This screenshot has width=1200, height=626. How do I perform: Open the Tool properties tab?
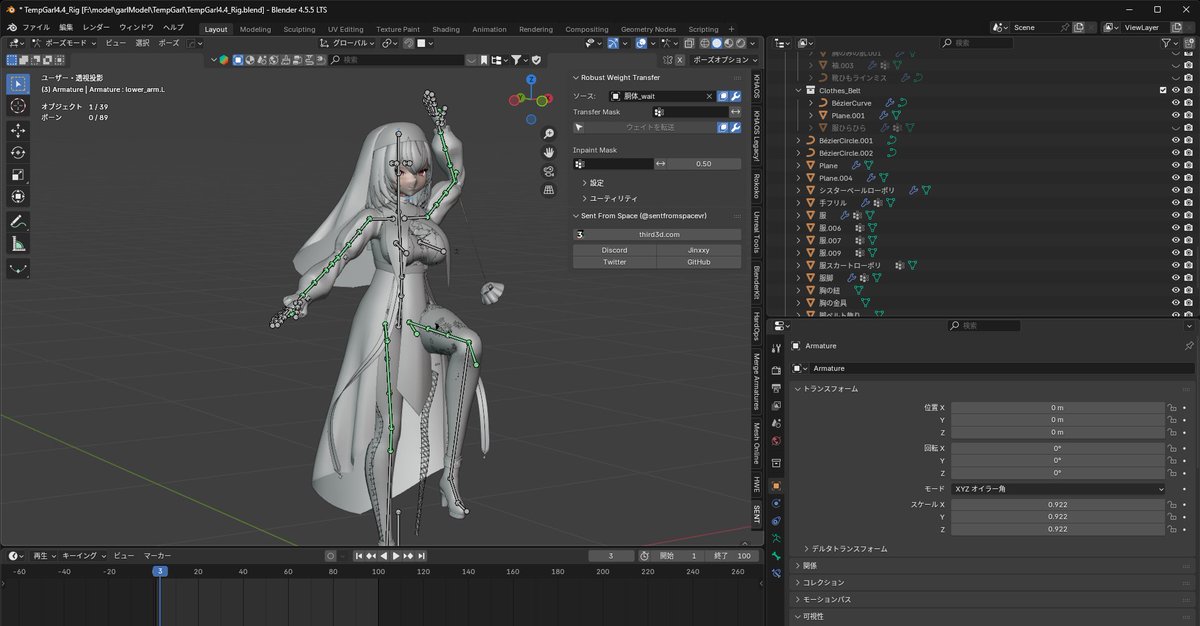(777, 348)
